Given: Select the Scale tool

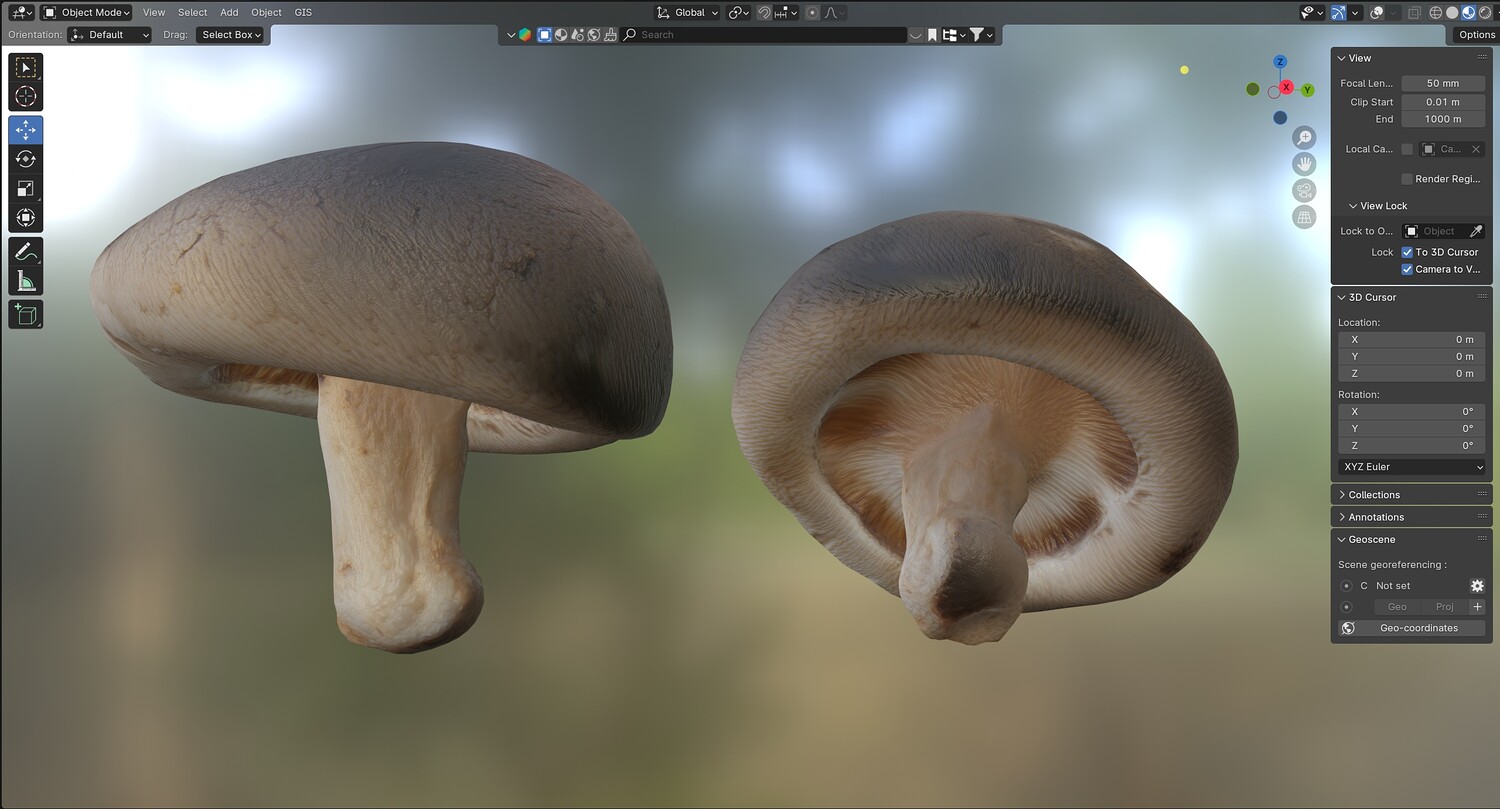Looking at the screenshot, I should [26, 188].
